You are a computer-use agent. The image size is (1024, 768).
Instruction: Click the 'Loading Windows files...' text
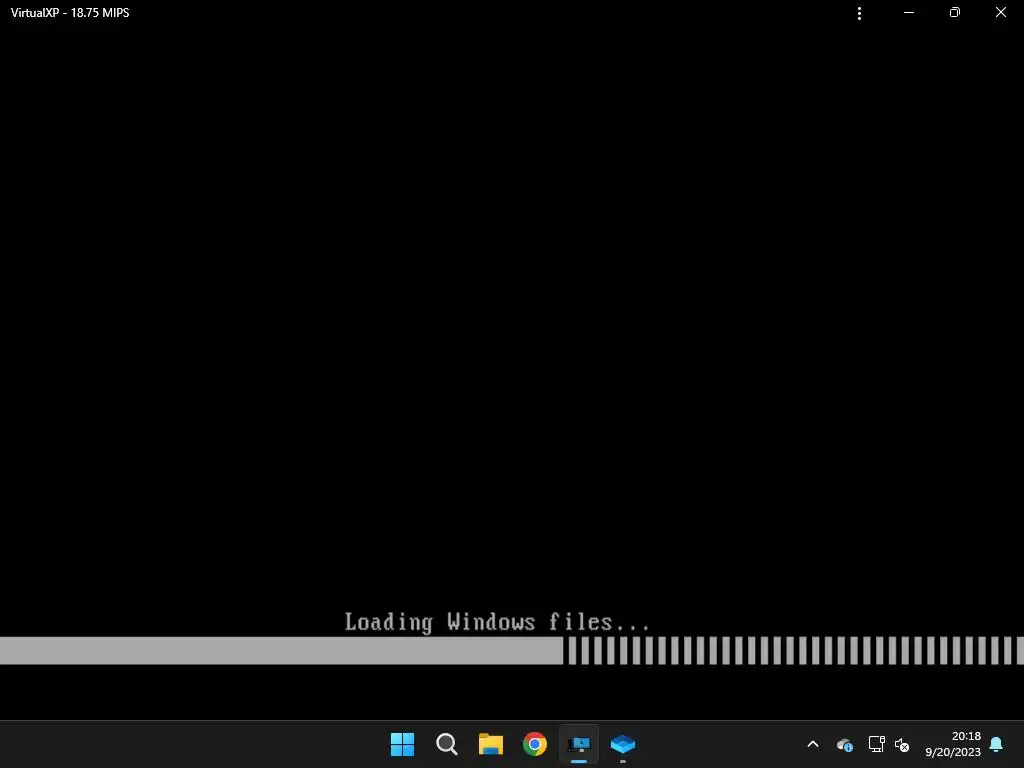[x=497, y=622]
